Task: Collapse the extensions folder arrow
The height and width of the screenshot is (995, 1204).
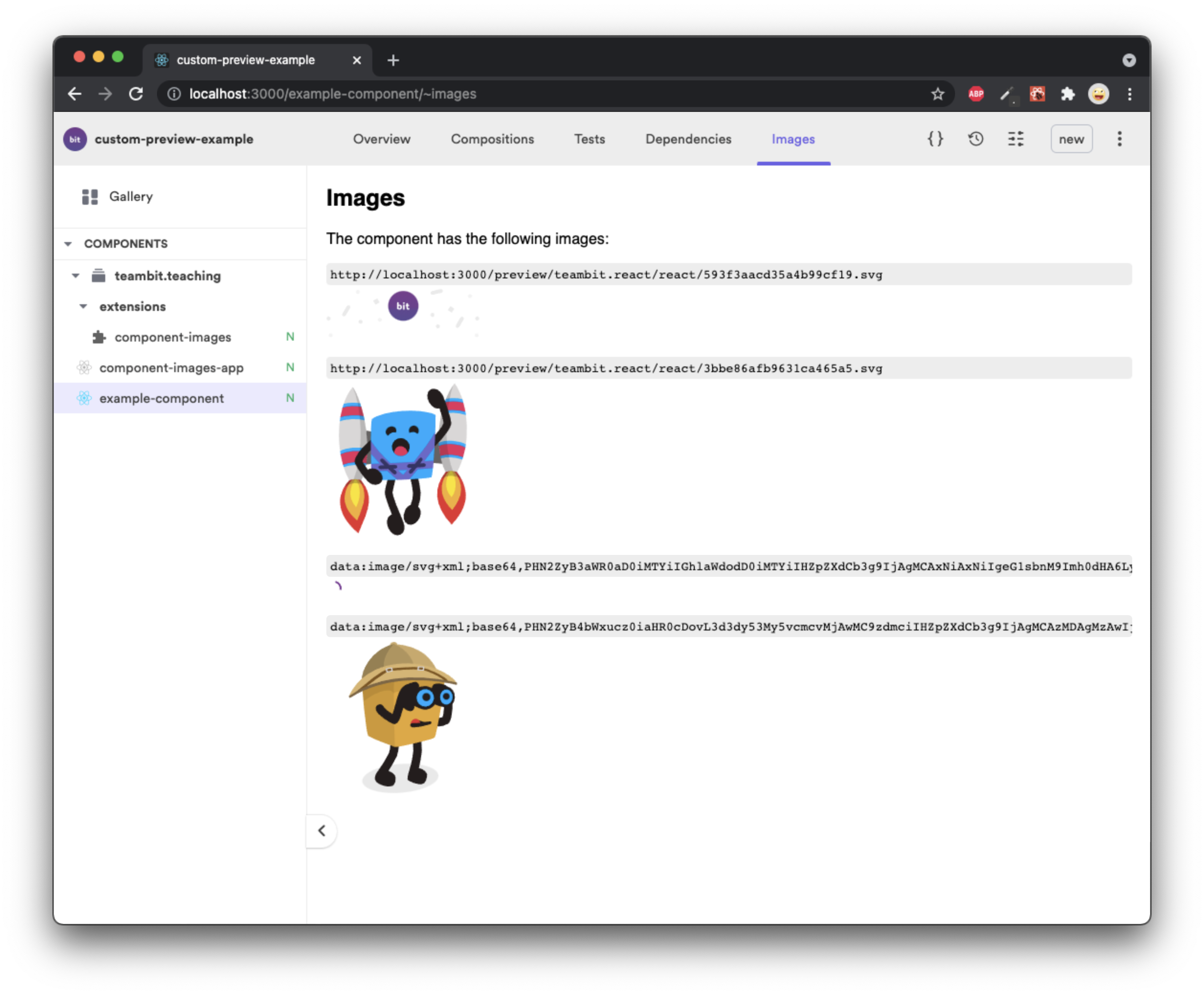Action: point(83,307)
